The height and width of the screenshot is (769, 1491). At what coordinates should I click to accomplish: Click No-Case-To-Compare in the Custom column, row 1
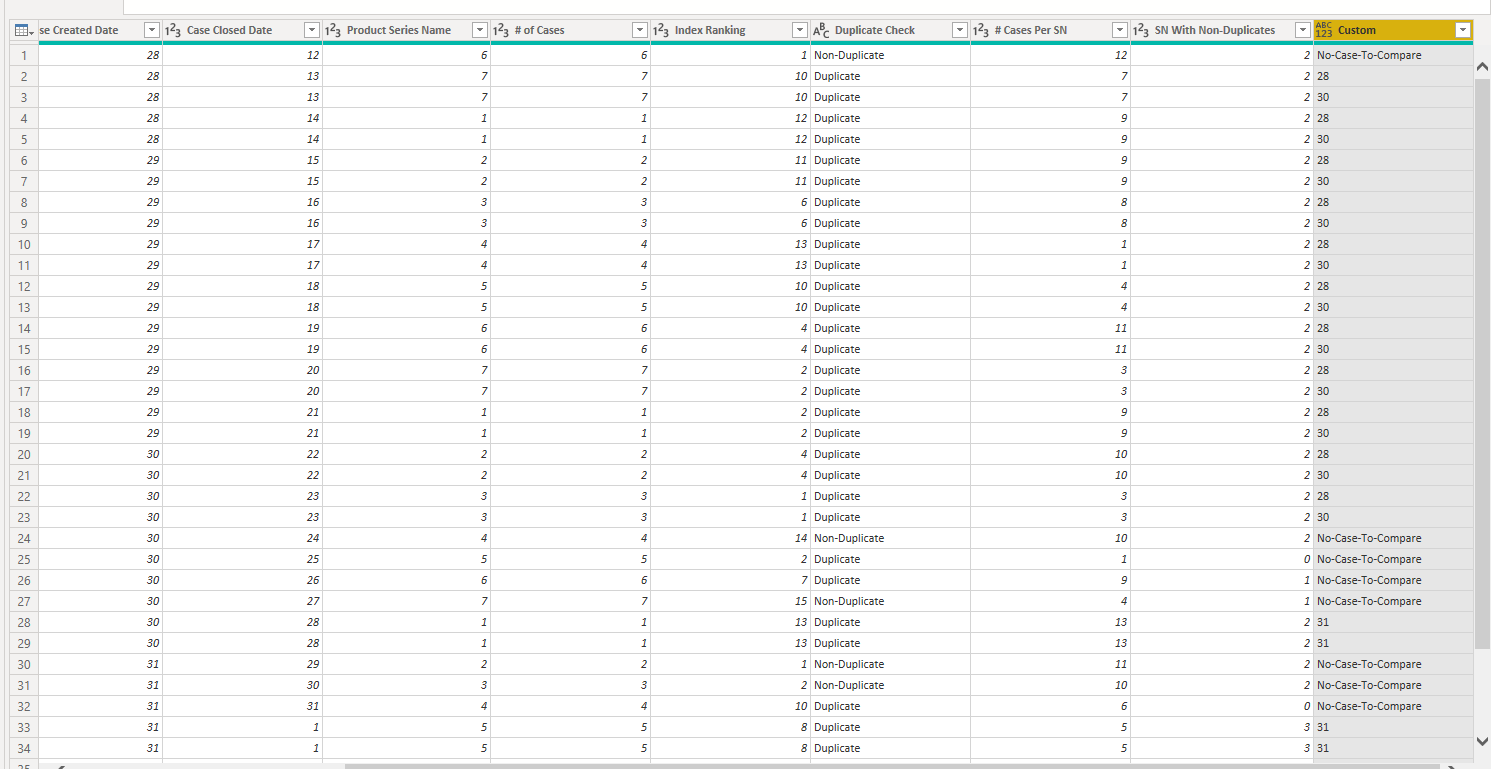click(1369, 55)
